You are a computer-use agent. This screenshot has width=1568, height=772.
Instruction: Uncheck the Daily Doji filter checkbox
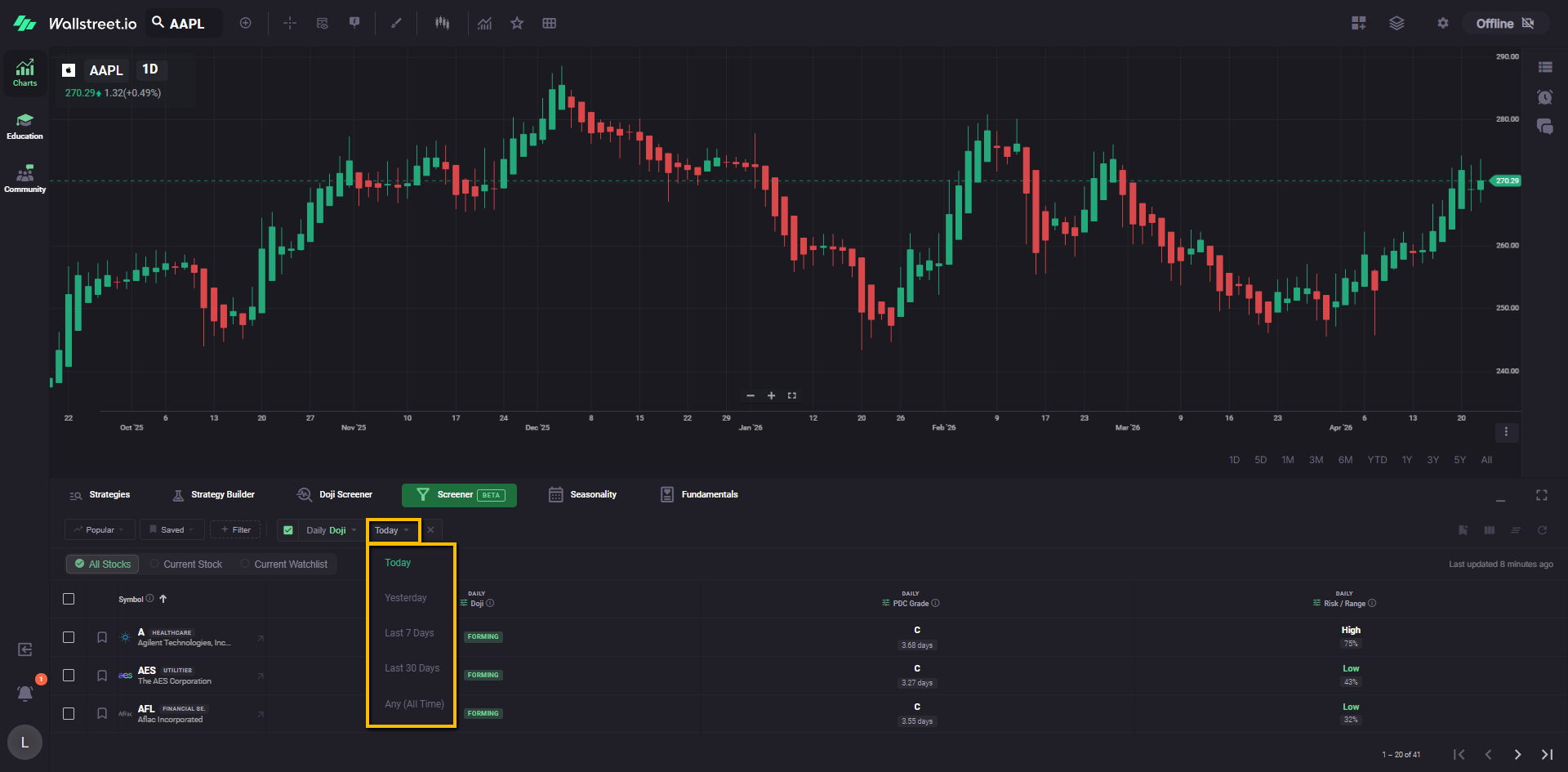[x=288, y=530]
